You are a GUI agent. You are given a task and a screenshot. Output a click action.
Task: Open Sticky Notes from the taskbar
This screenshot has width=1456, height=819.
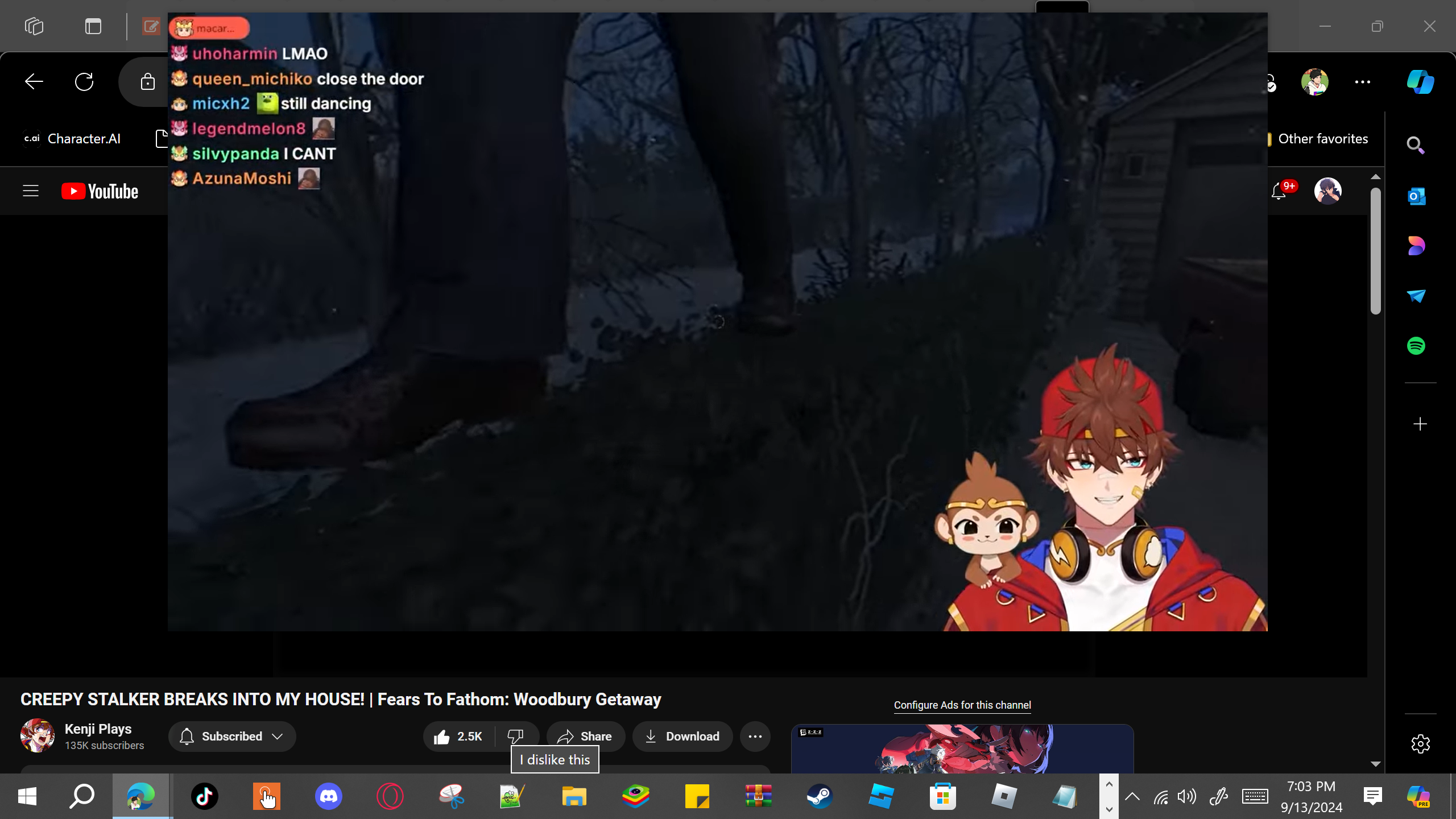[697, 796]
